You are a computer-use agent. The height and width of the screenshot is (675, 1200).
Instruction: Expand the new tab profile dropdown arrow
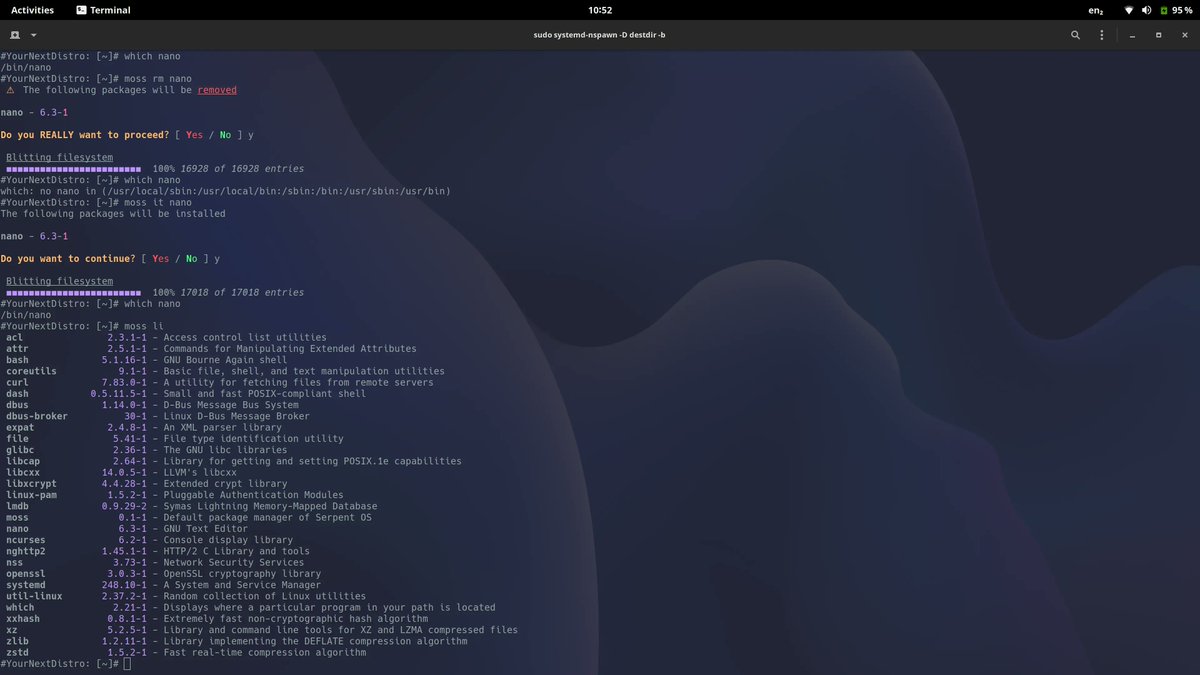click(34, 35)
